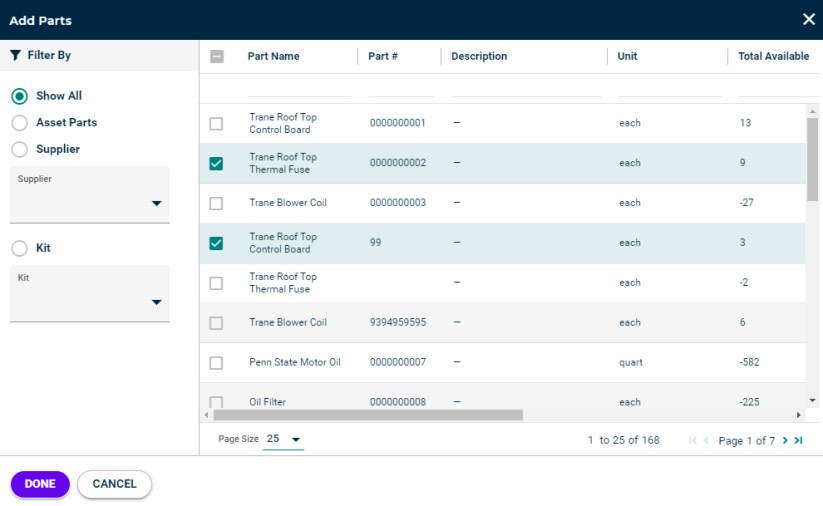Close the Add Parts dialog
The height and width of the screenshot is (506, 823).
click(809, 19)
